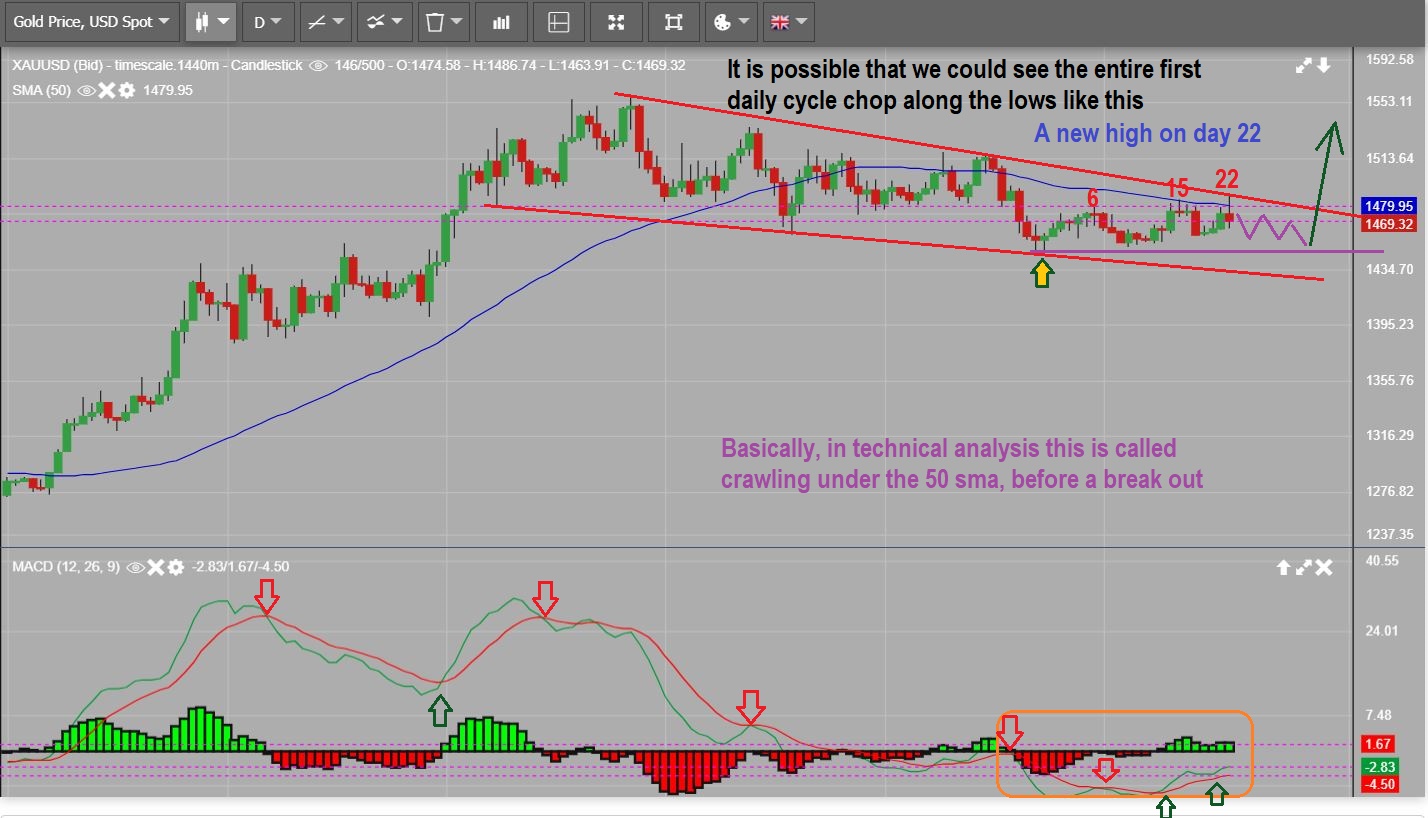1428x818 pixels.
Task: Click the blue 1479.95 SMA price axis tag
Action: (1390, 205)
